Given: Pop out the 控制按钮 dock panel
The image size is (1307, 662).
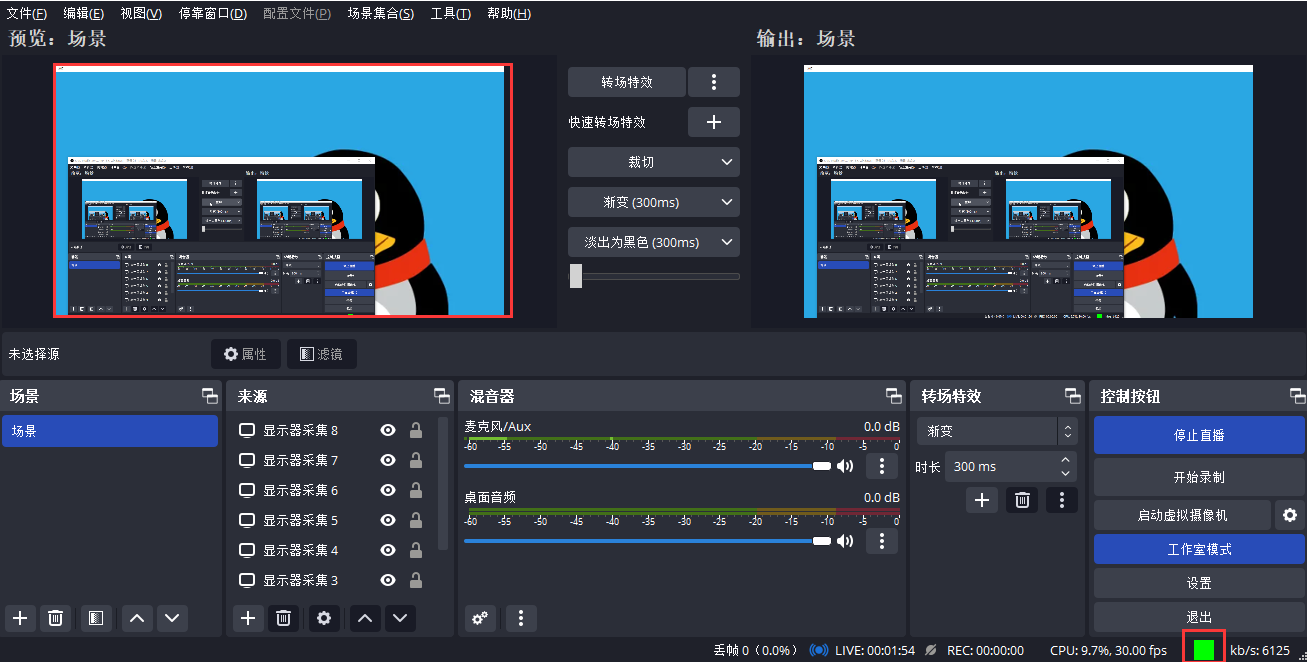Looking at the screenshot, I should coord(1297,396).
